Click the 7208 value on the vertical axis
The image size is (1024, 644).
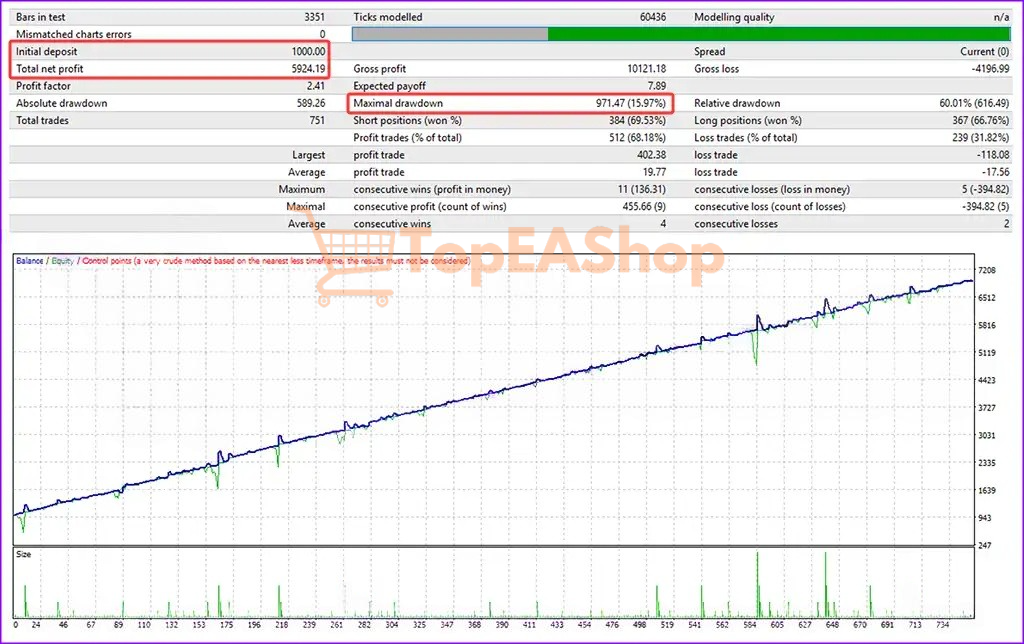click(988, 271)
